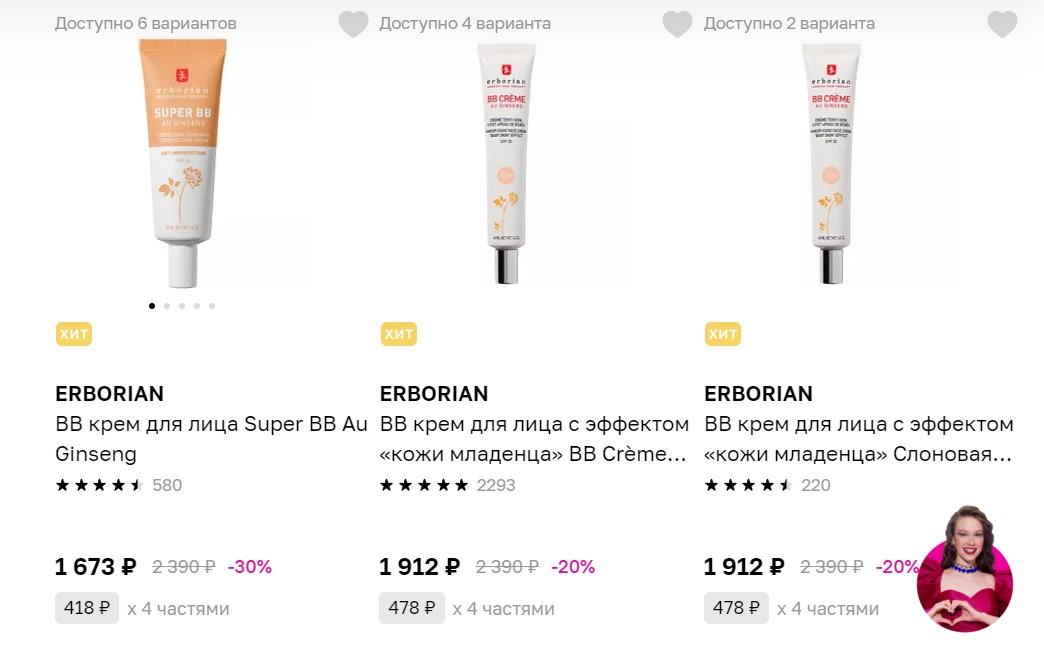Open the BB Crème «кожи младенца» product title

click(534, 438)
